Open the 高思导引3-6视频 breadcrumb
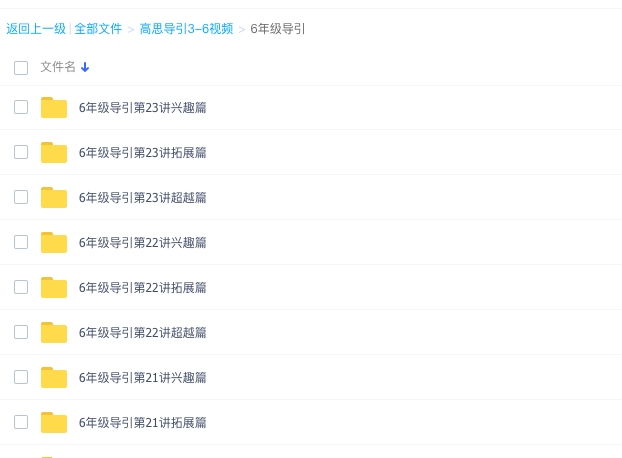Image resolution: width=622 pixels, height=458 pixels. pyautogui.click(x=186, y=29)
